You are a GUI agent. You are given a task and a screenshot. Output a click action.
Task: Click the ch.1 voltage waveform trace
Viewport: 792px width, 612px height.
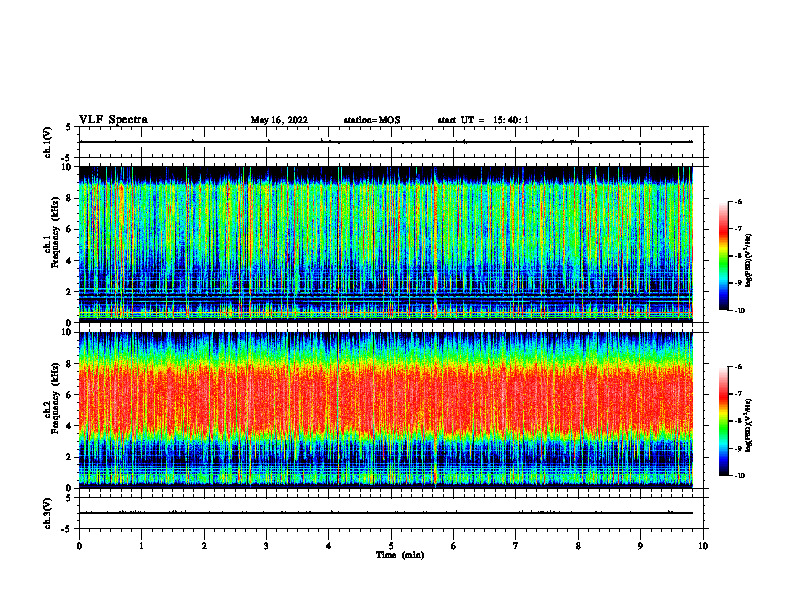coord(386,142)
